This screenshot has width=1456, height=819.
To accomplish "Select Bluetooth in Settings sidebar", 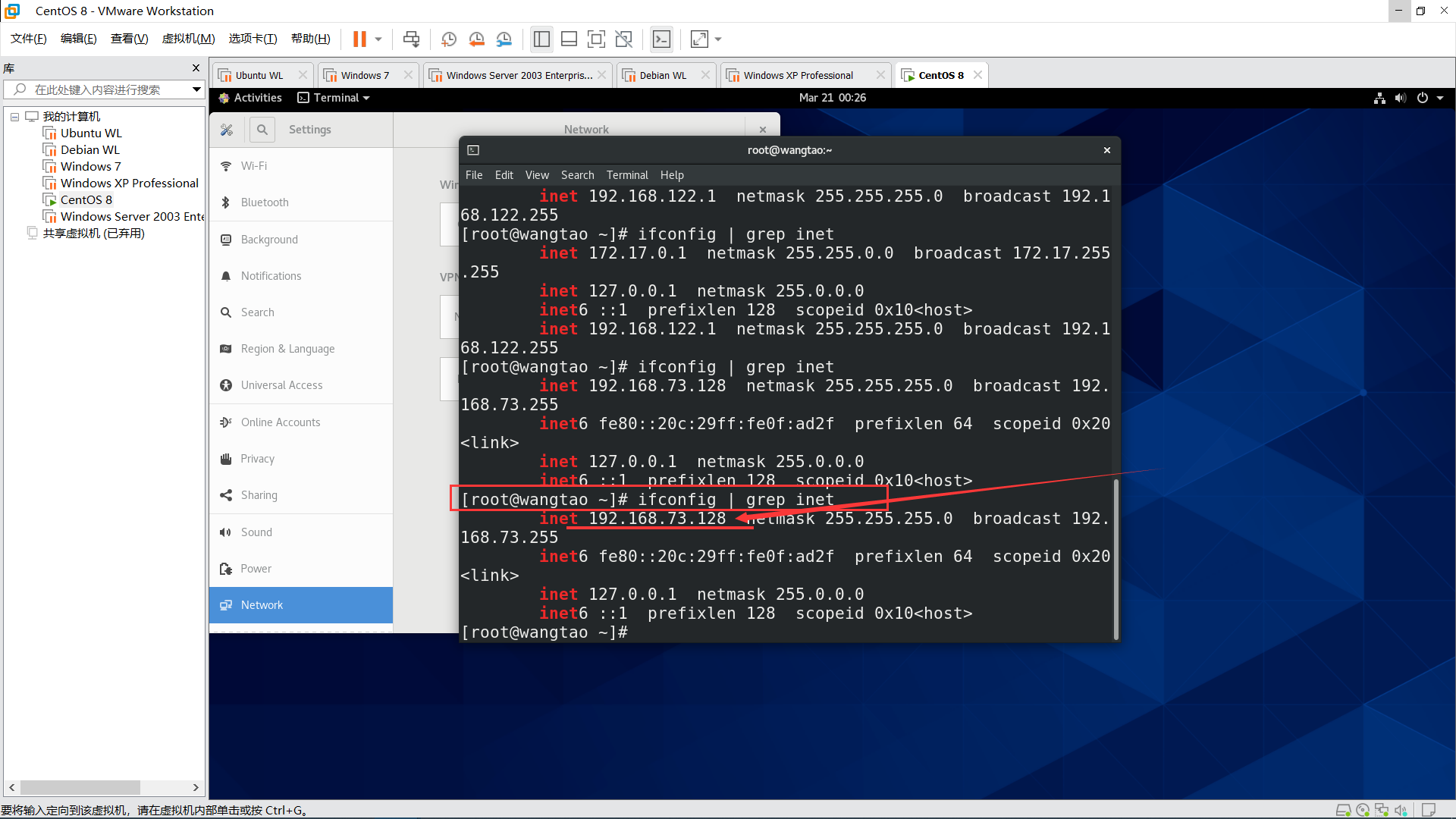I will (x=301, y=202).
